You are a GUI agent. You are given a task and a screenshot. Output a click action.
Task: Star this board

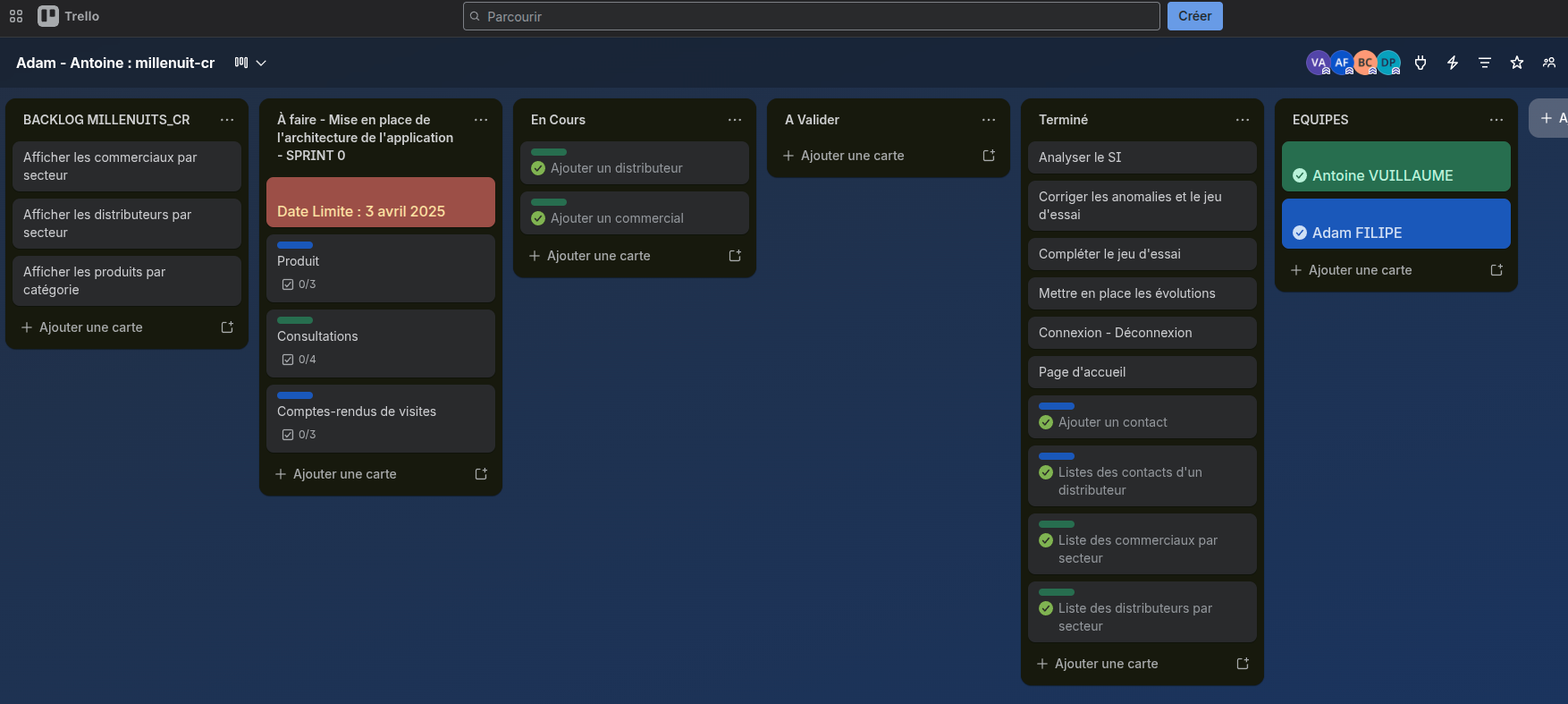tap(1517, 63)
